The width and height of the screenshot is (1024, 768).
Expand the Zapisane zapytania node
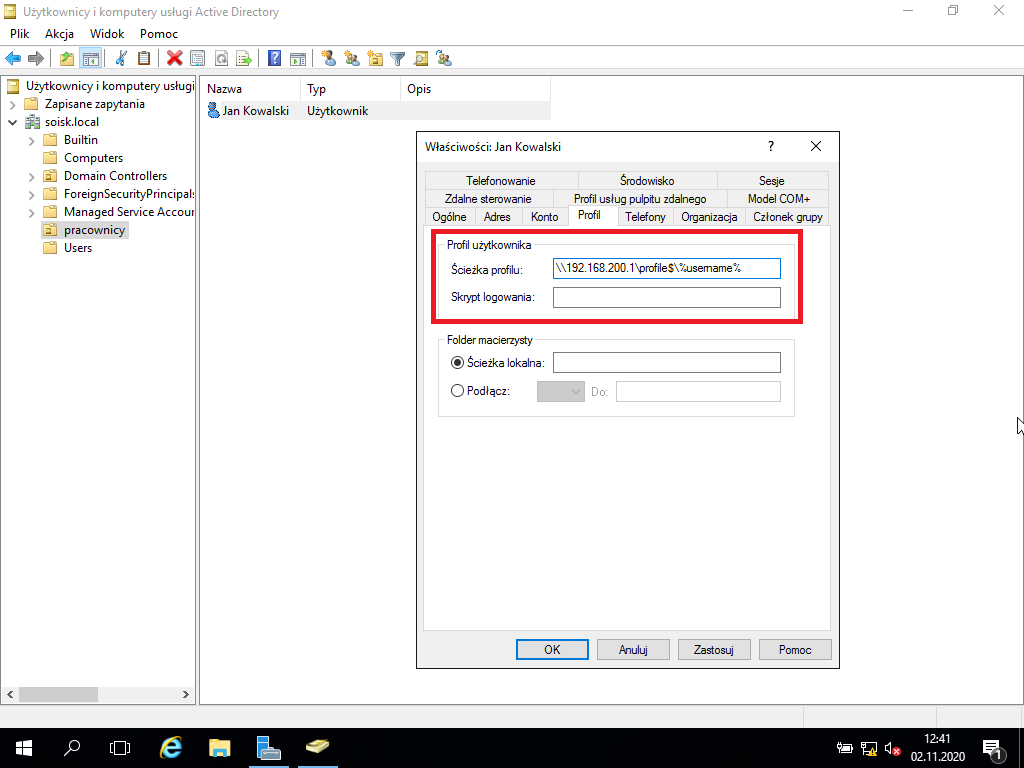tap(12, 104)
